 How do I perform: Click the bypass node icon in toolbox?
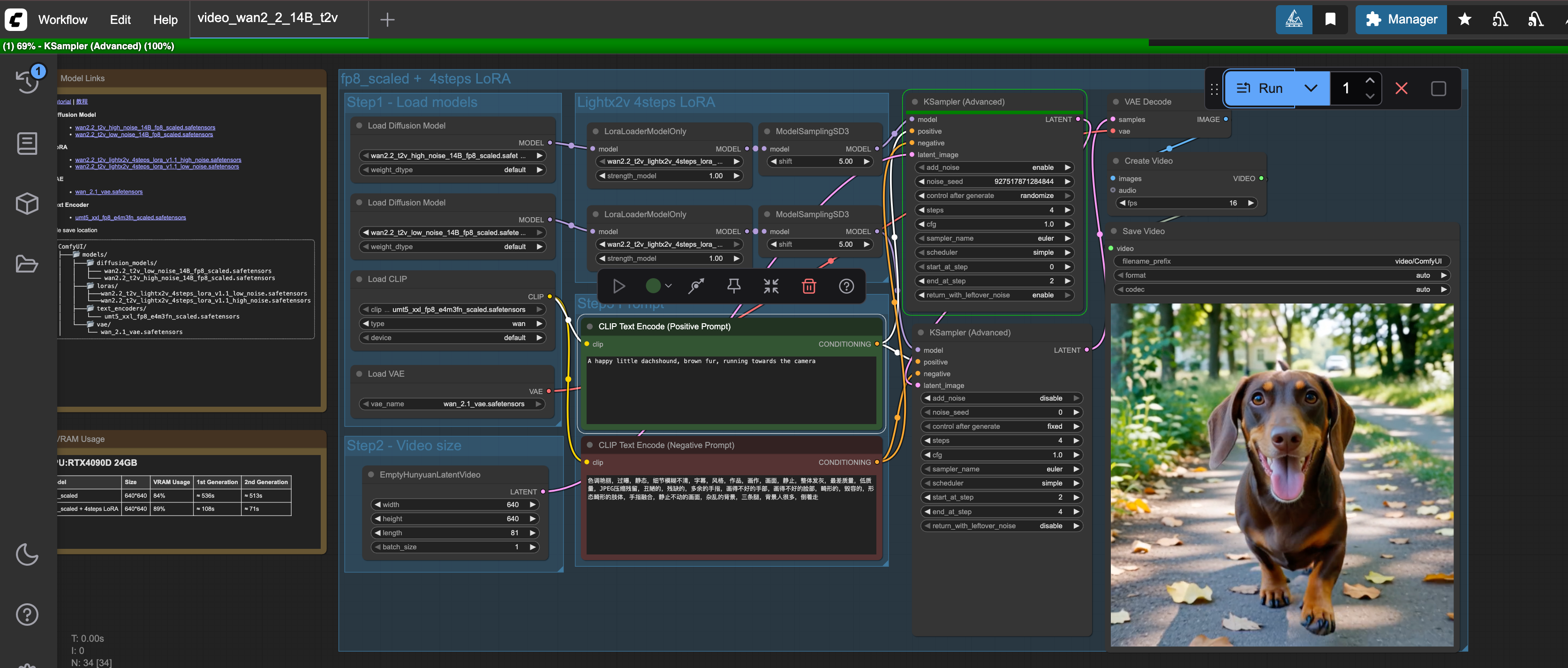pos(696,286)
